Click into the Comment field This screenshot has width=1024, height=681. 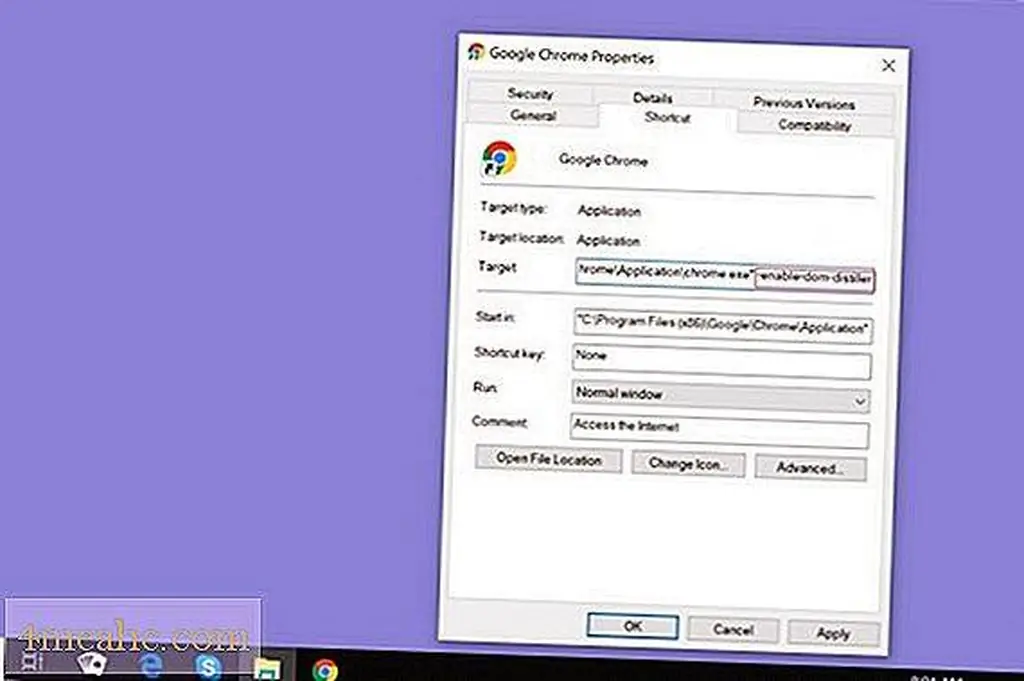pyautogui.click(x=720, y=430)
